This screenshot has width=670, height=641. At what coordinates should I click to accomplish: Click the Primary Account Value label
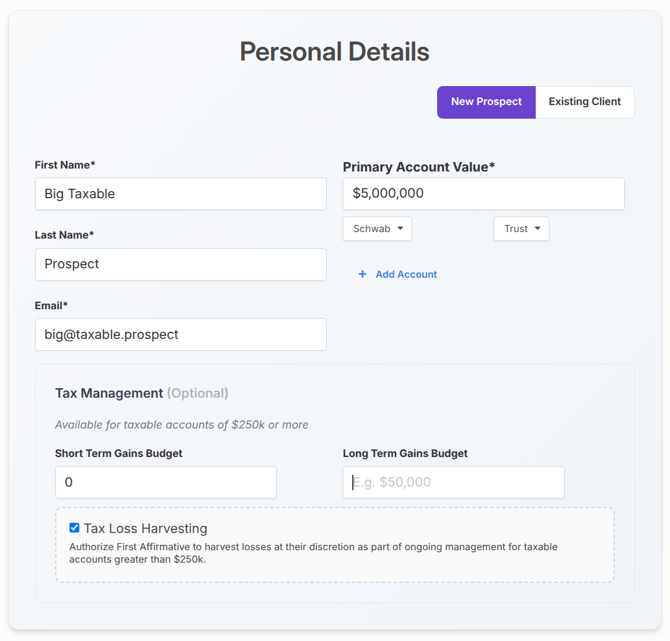point(418,167)
